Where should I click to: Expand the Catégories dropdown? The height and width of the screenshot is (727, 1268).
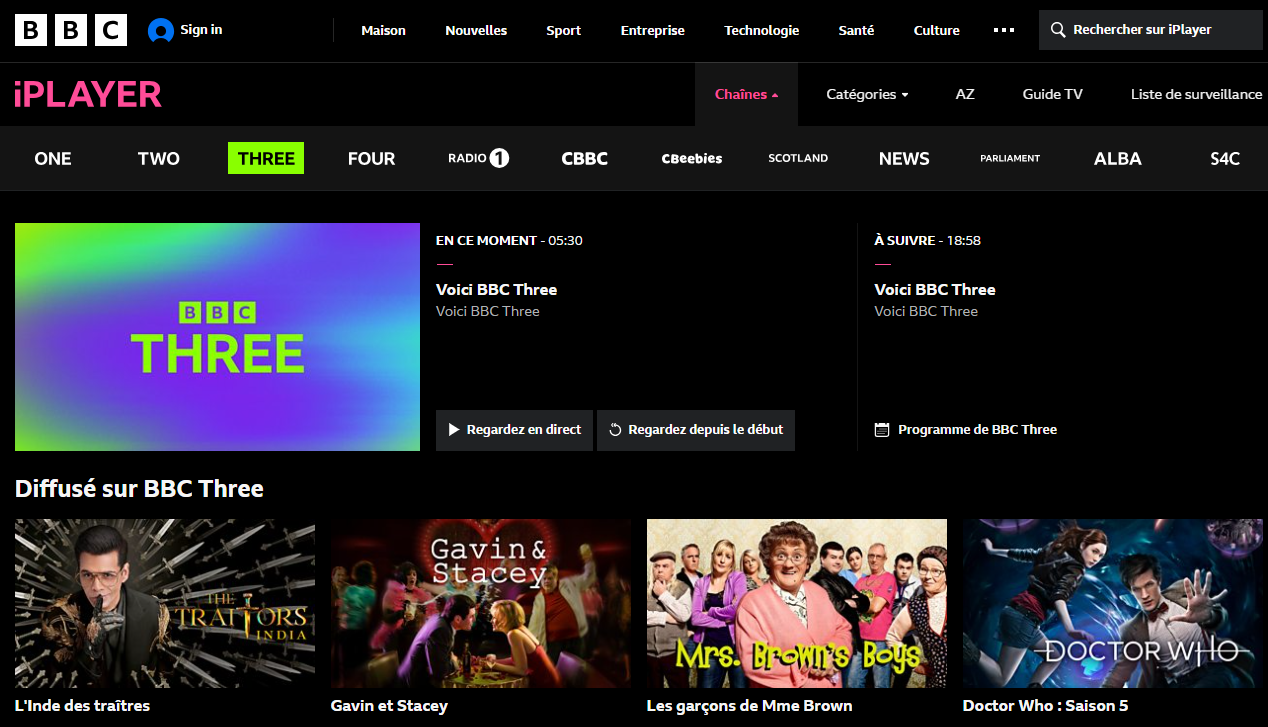click(x=867, y=94)
